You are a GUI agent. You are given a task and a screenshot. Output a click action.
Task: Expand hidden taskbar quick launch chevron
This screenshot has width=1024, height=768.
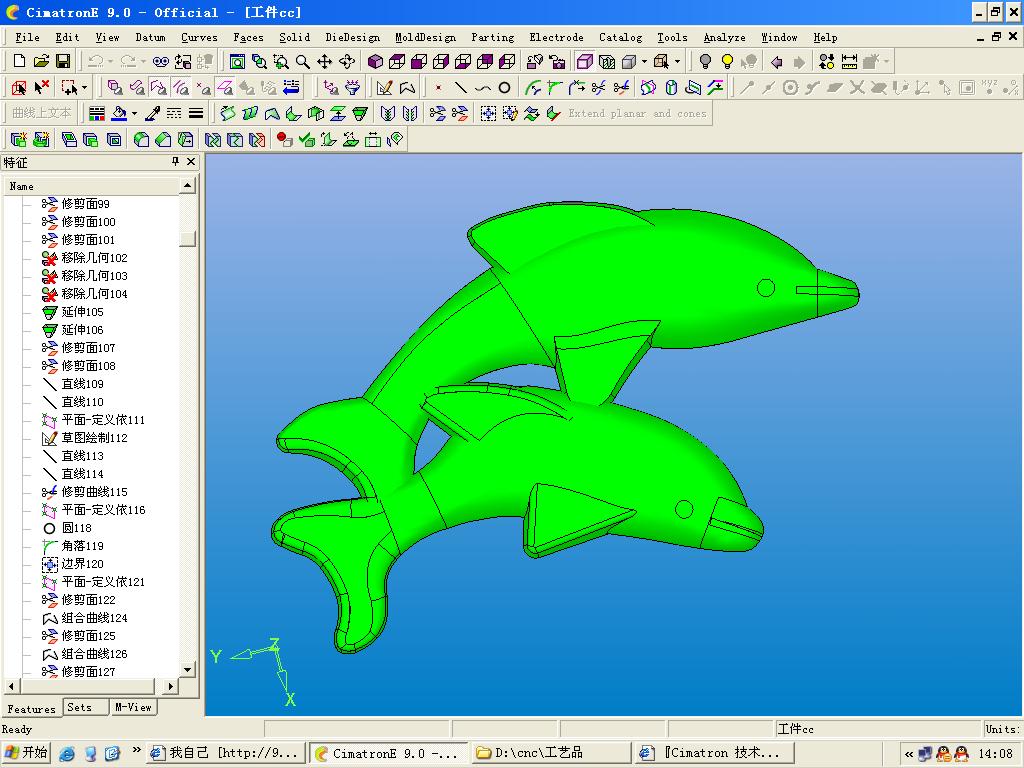tap(136, 750)
